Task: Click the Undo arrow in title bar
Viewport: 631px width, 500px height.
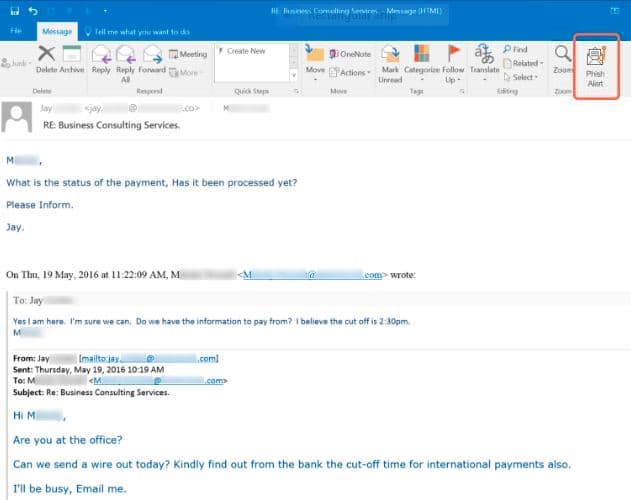Action: [33, 11]
